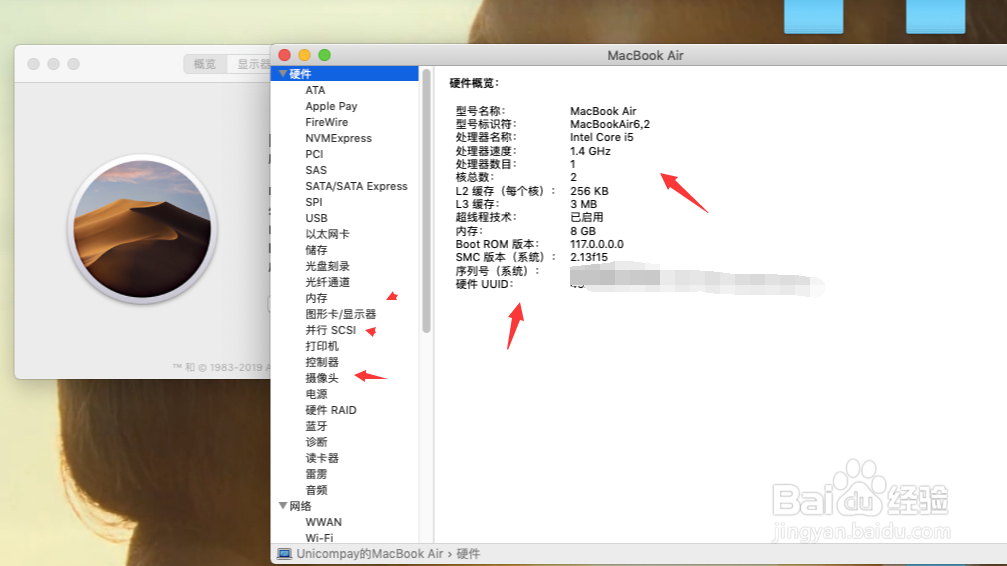This screenshot has width=1007, height=566.
Task: Click the MacBookAir6,2 model identifier value
Action: coord(609,124)
